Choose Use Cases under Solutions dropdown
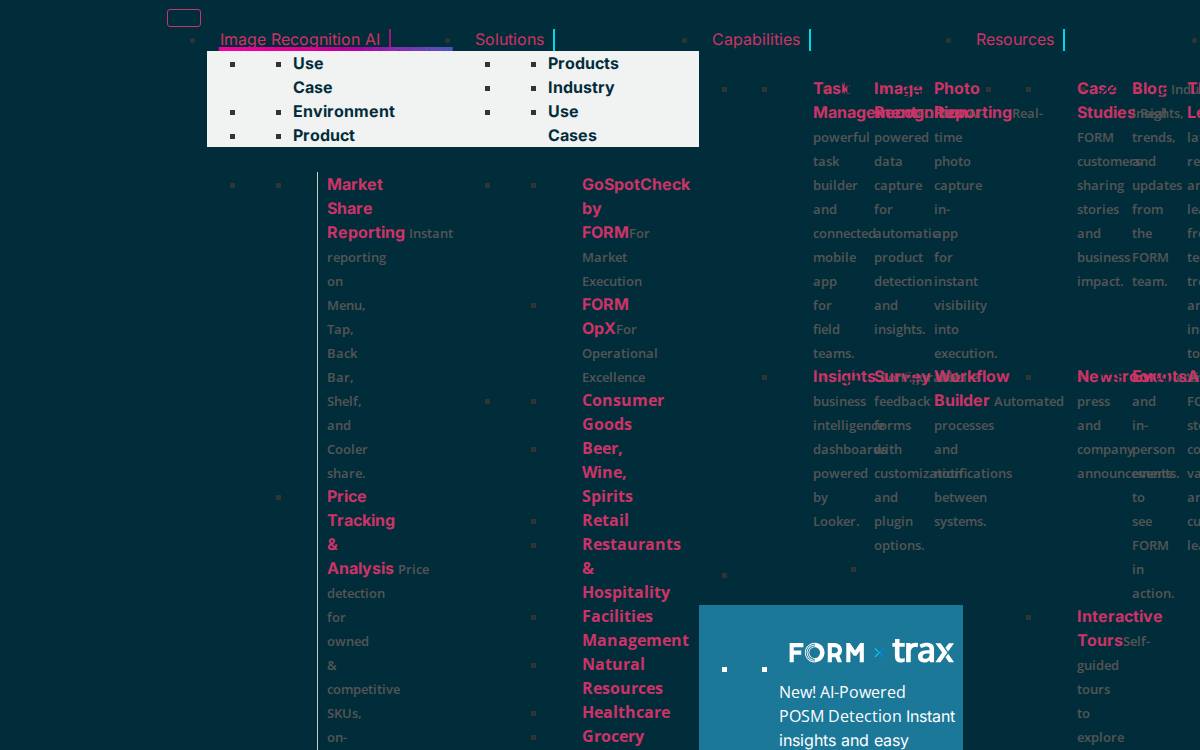Image resolution: width=1200 pixels, height=750 pixels. pos(572,123)
